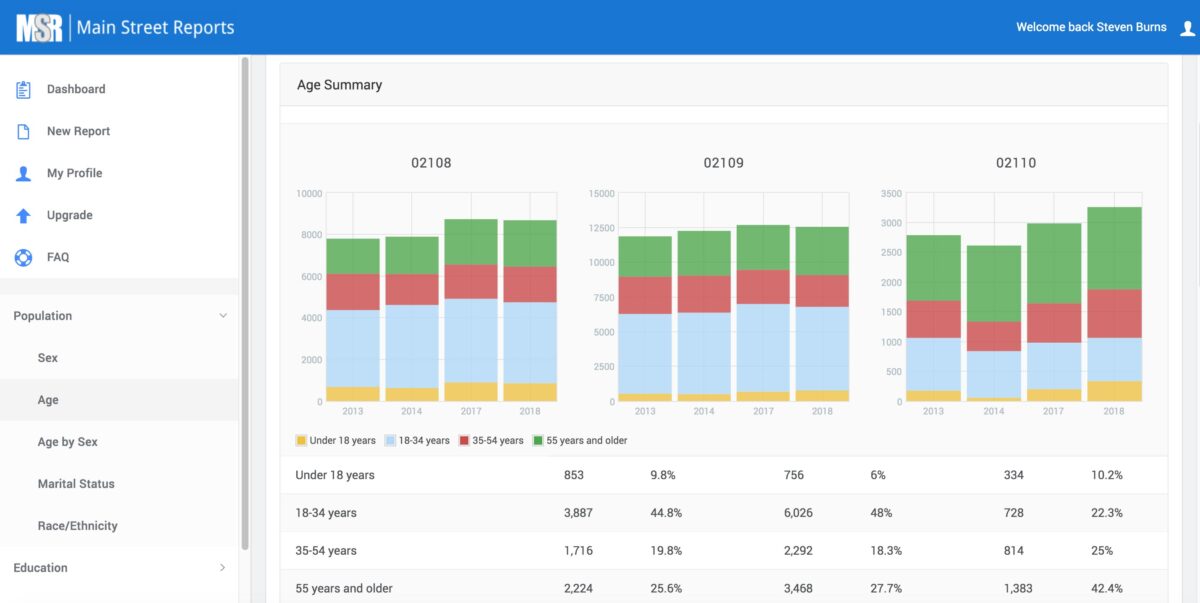Open the Sex submenu item

pos(48,358)
